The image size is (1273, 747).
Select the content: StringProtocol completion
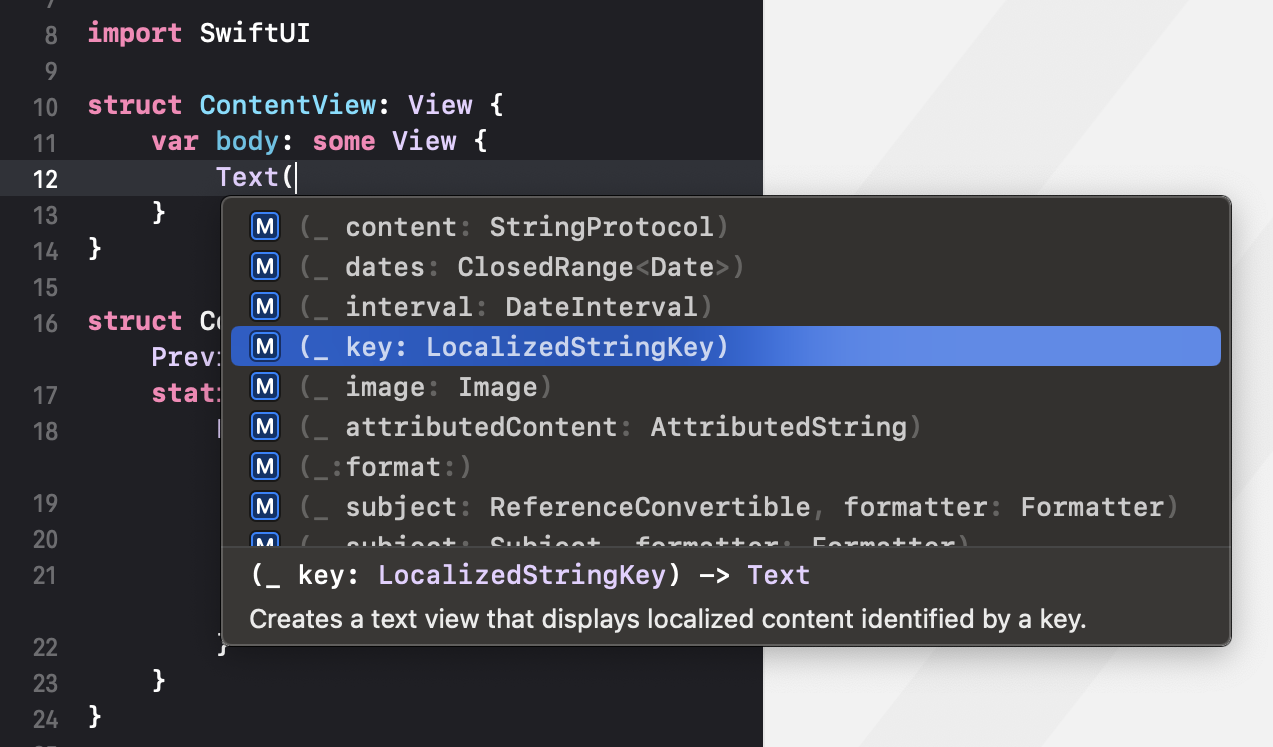(x=726, y=227)
